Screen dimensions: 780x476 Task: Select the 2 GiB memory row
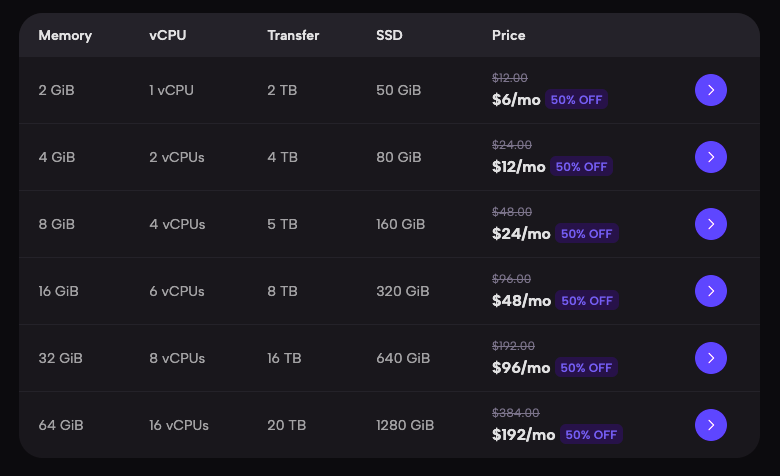pos(56,90)
